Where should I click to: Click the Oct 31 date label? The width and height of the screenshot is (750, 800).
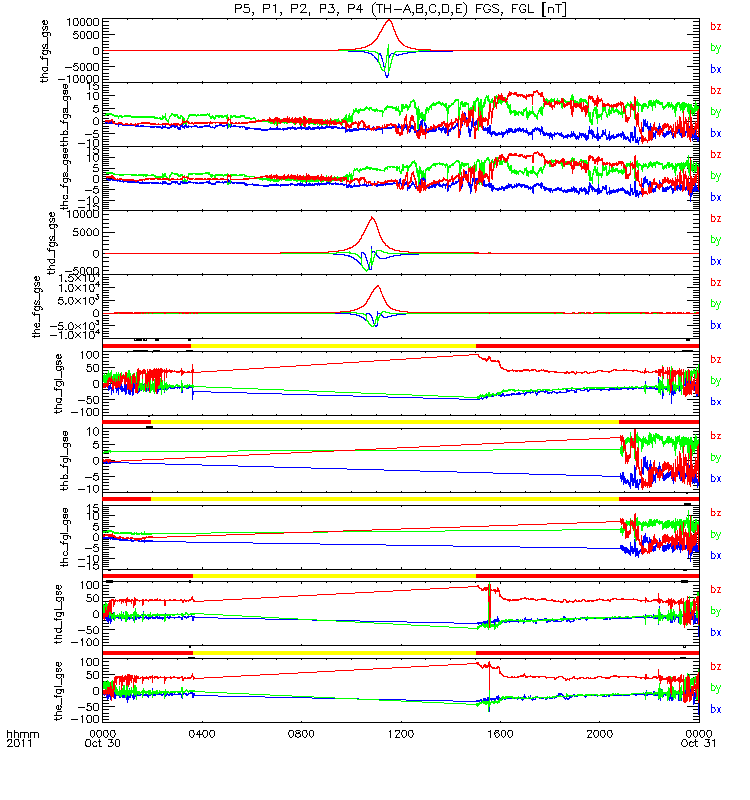click(x=698, y=743)
